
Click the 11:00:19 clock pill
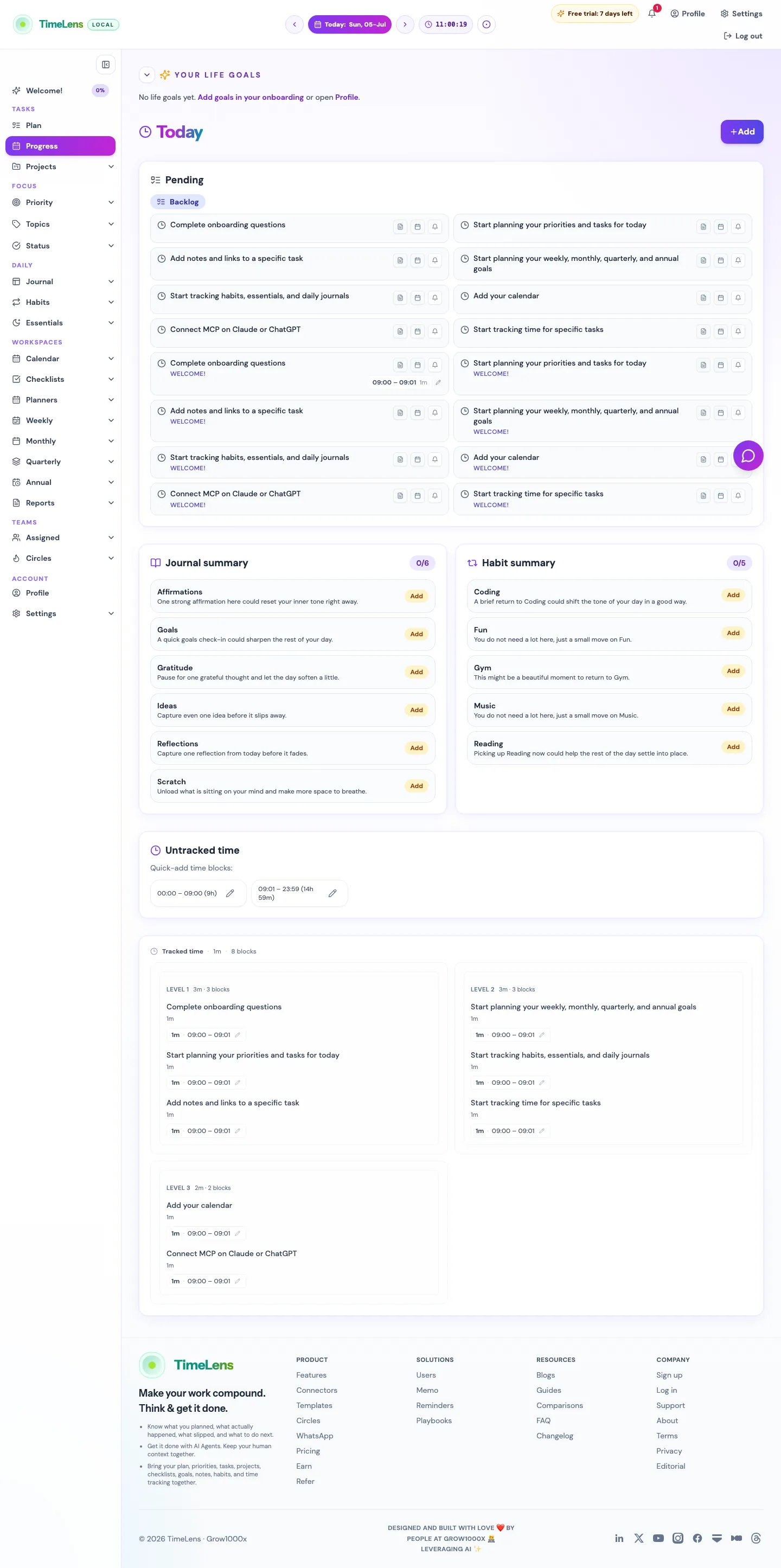pos(446,24)
